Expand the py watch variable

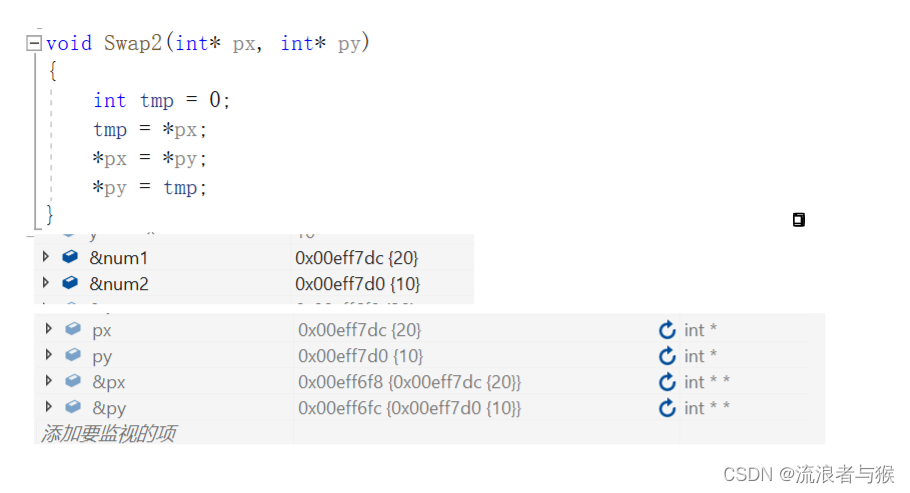[49, 355]
